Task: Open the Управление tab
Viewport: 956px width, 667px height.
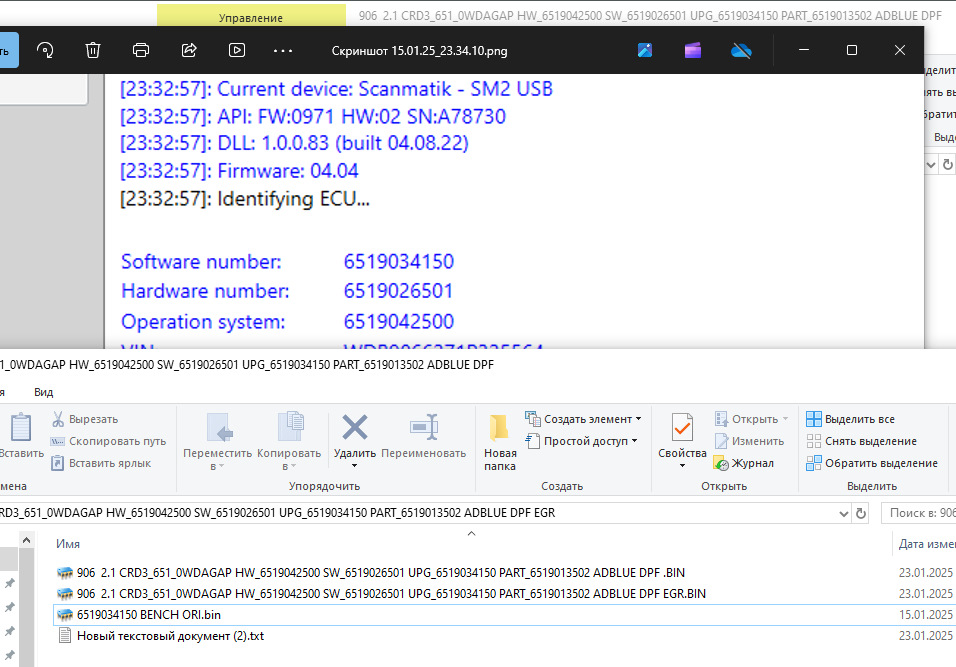Action: [x=250, y=17]
